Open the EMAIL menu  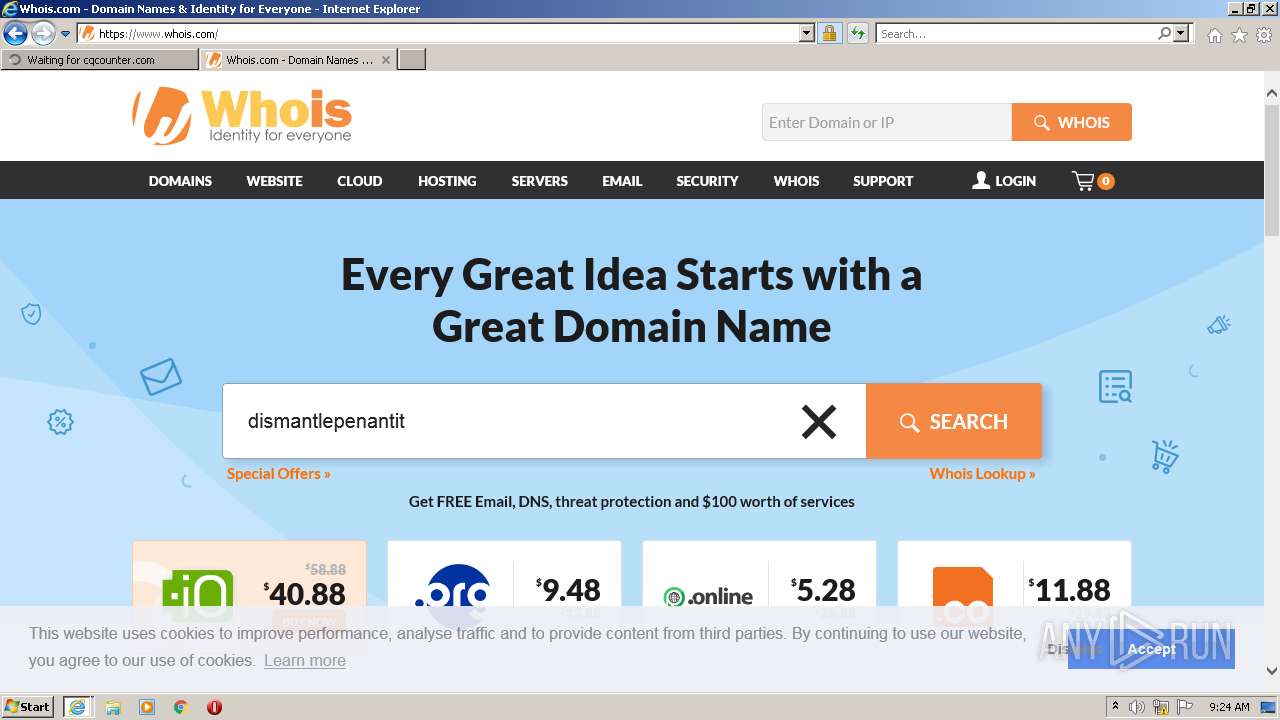tap(622, 181)
